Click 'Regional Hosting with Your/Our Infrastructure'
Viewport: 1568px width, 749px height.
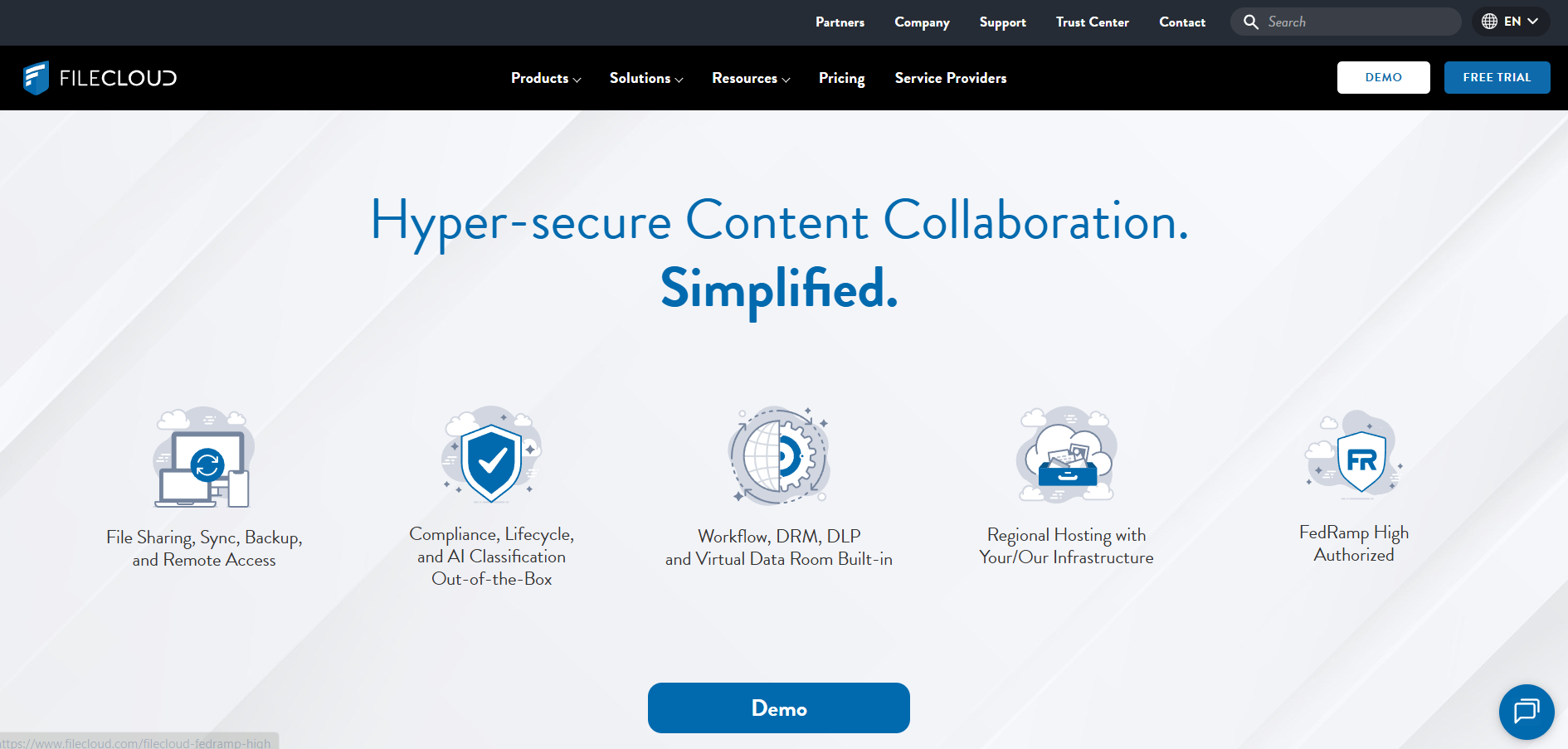1066,546
